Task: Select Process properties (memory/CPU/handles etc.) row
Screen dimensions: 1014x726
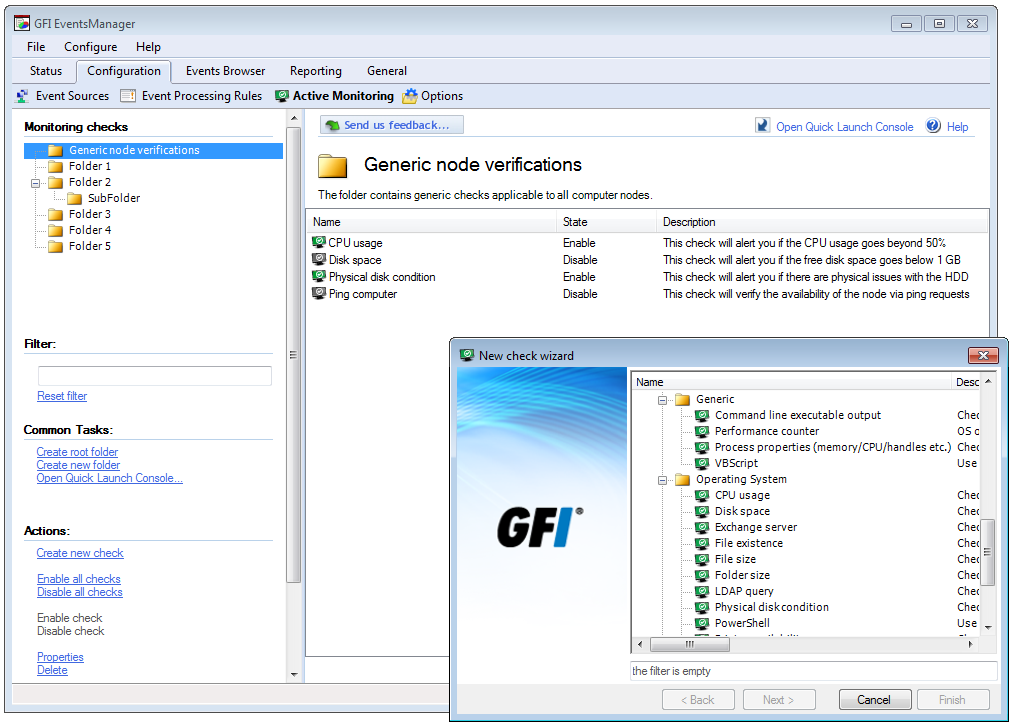Action: tap(833, 447)
